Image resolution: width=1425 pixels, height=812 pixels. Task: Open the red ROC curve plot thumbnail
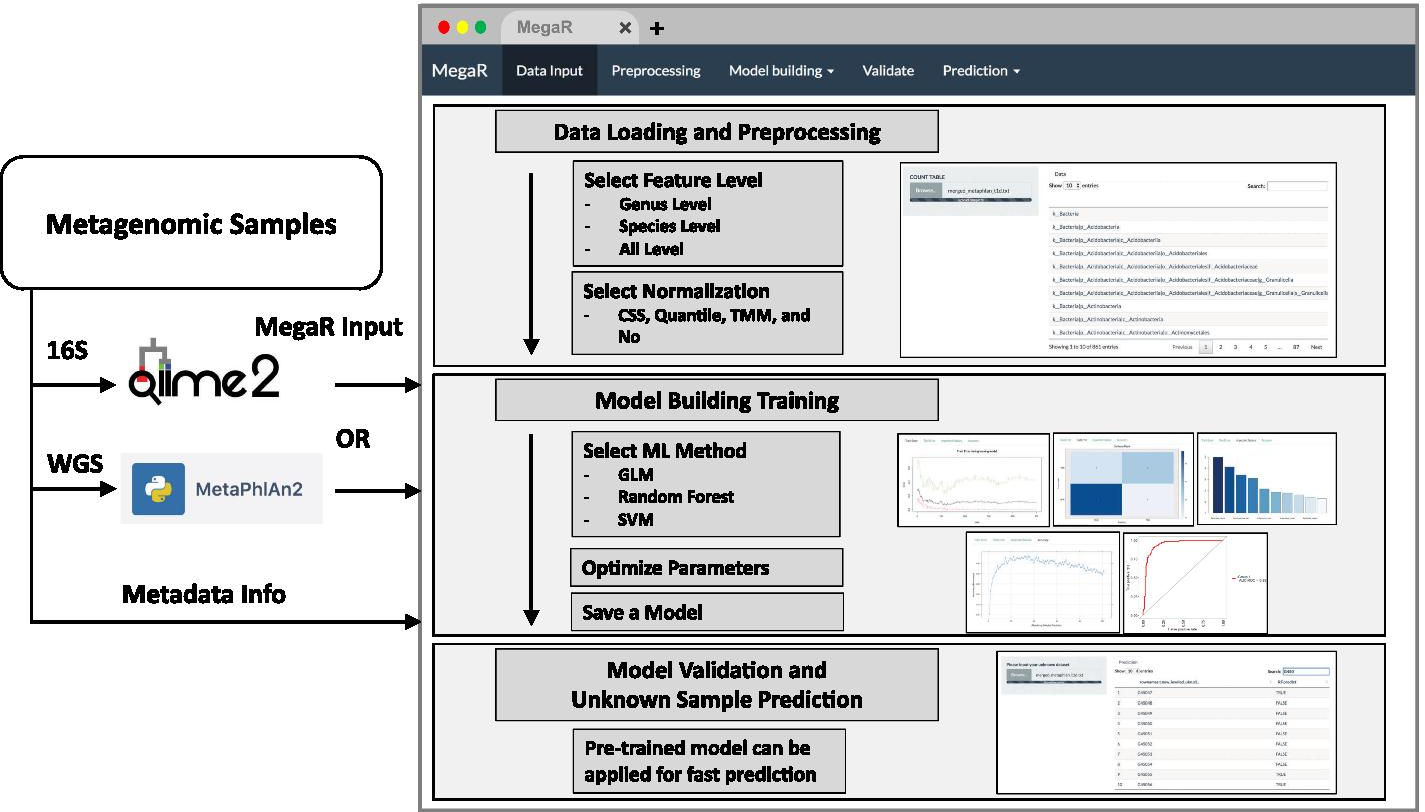coord(1196,583)
